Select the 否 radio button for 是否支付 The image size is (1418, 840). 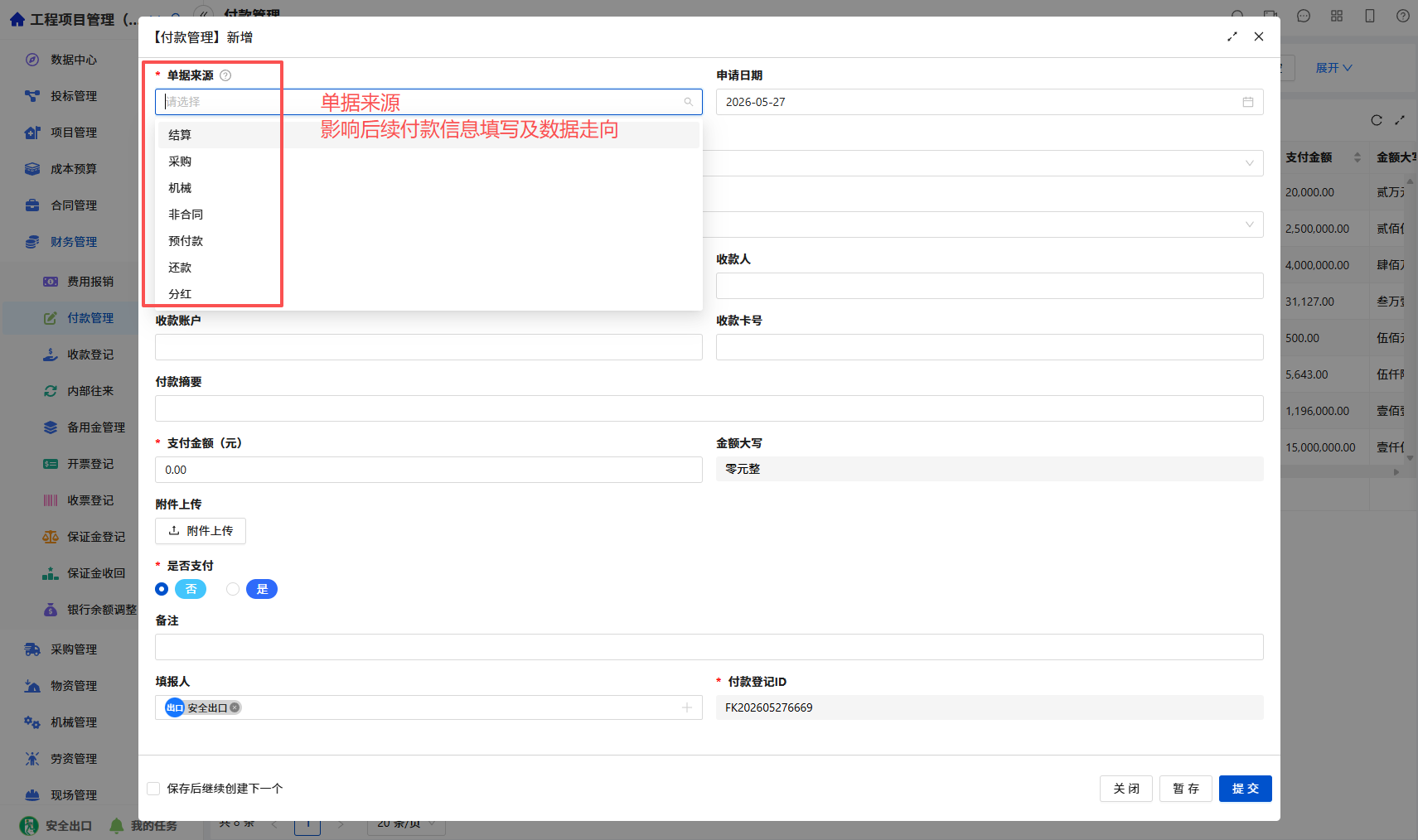click(x=162, y=589)
